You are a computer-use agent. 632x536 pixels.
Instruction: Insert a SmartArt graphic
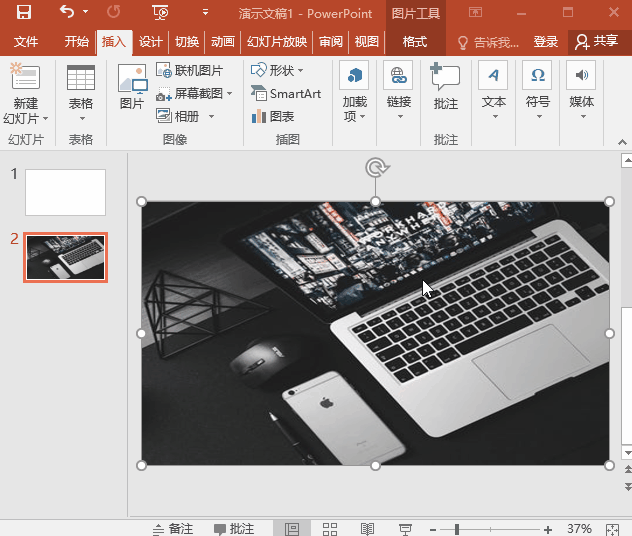pos(285,94)
